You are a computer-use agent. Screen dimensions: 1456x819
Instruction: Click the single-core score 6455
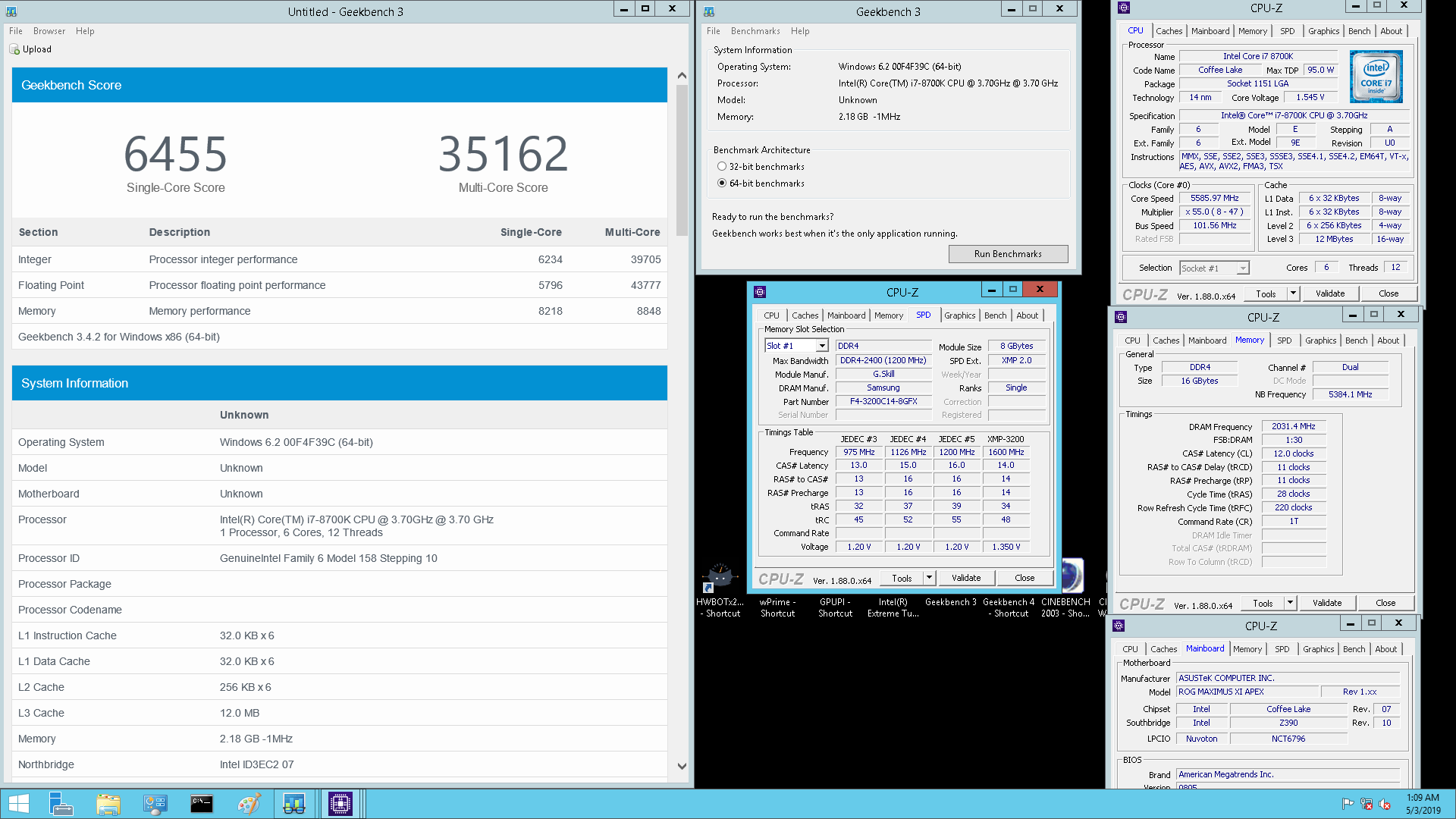click(176, 154)
